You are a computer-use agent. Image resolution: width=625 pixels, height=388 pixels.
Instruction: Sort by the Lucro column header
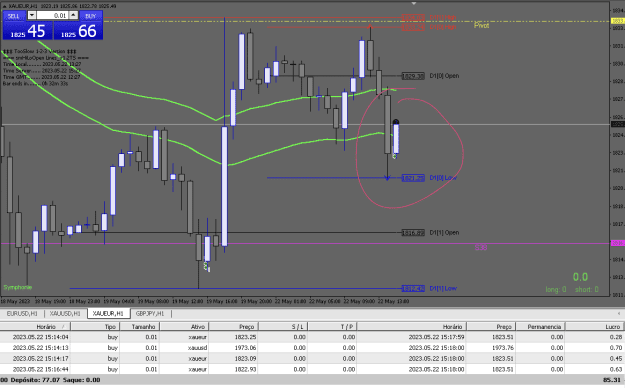coord(595,327)
